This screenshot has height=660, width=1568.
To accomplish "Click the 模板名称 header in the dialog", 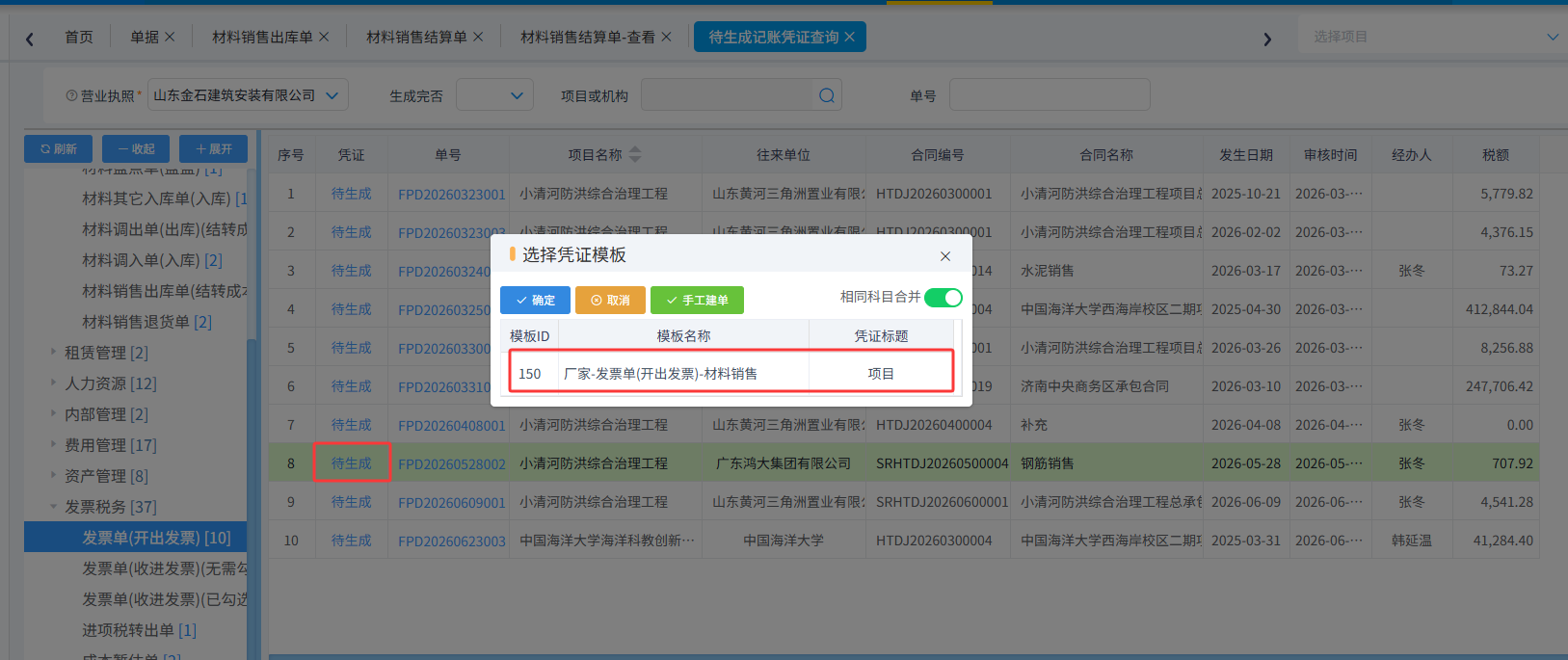I will click(683, 335).
